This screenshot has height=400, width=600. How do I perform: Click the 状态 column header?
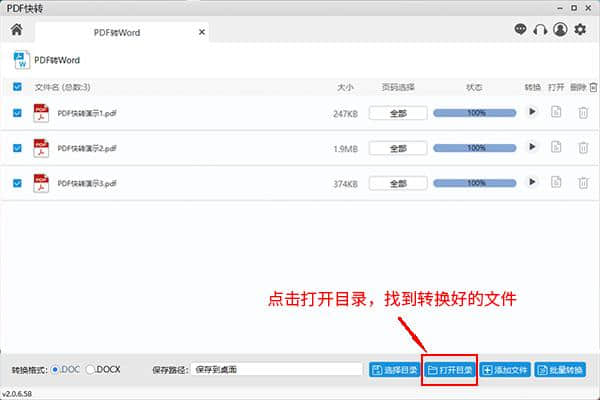[474, 87]
